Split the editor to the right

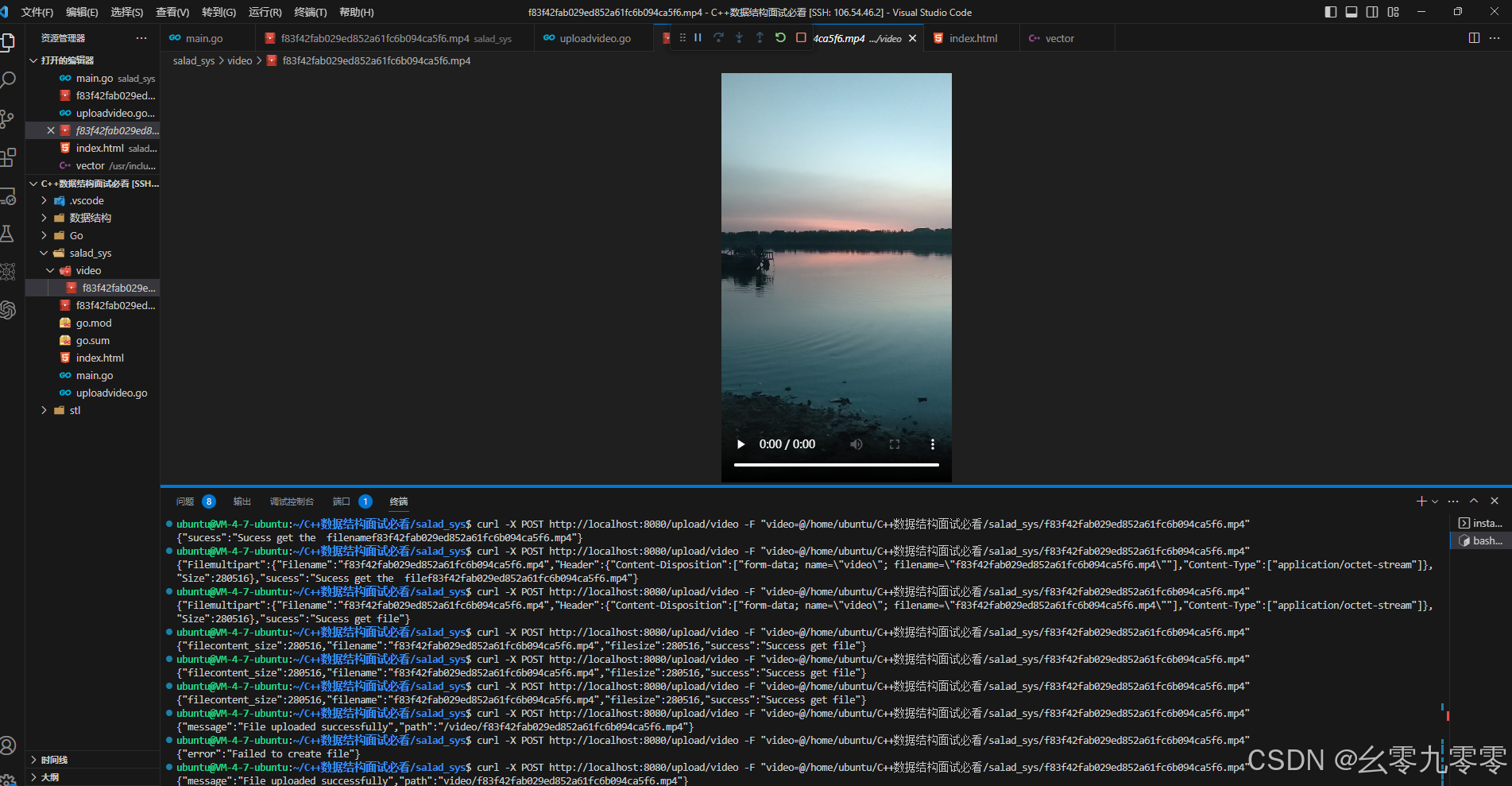[1474, 37]
